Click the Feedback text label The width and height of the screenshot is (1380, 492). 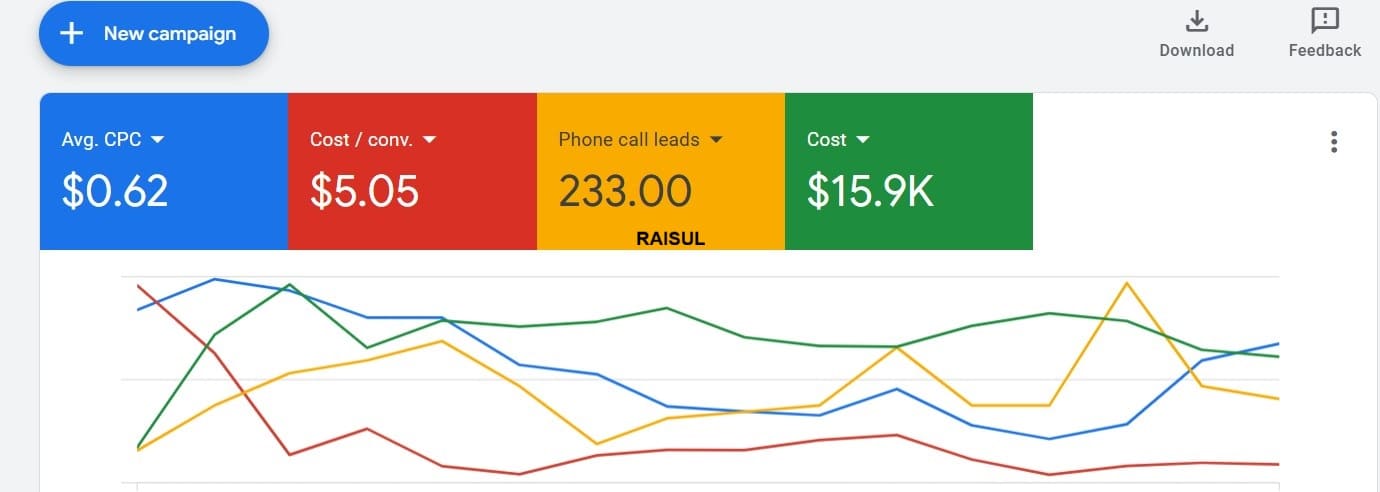pyautogui.click(x=1325, y=50)
